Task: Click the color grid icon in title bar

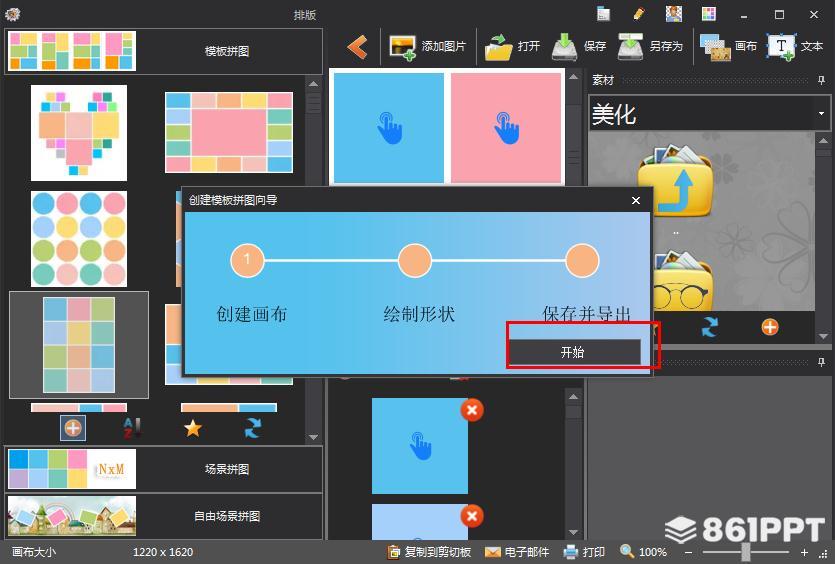Action: (708, 14)
